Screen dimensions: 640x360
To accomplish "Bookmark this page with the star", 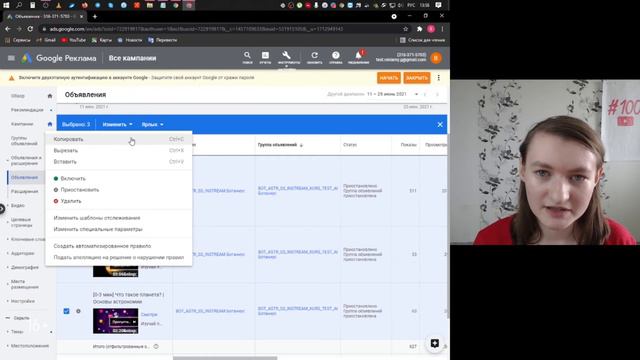I will 405,29.
